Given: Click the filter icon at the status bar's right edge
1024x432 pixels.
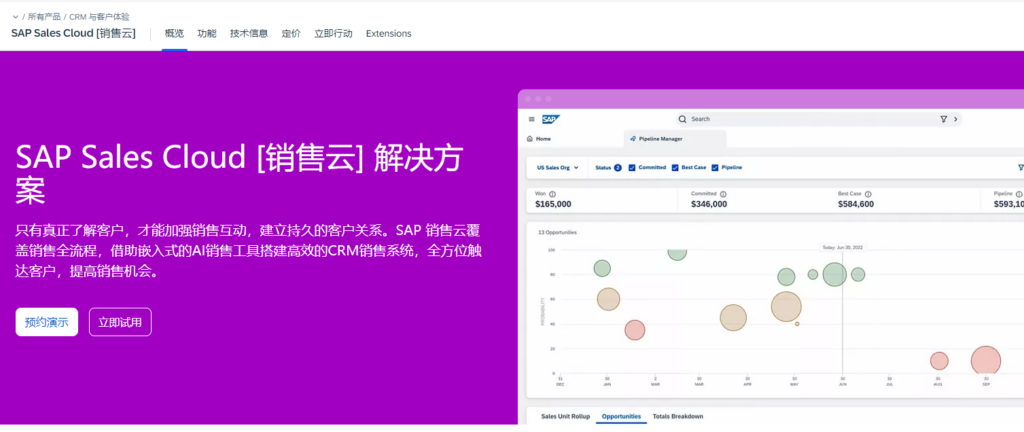Looking at the screenshot, I should [1020, 168].
